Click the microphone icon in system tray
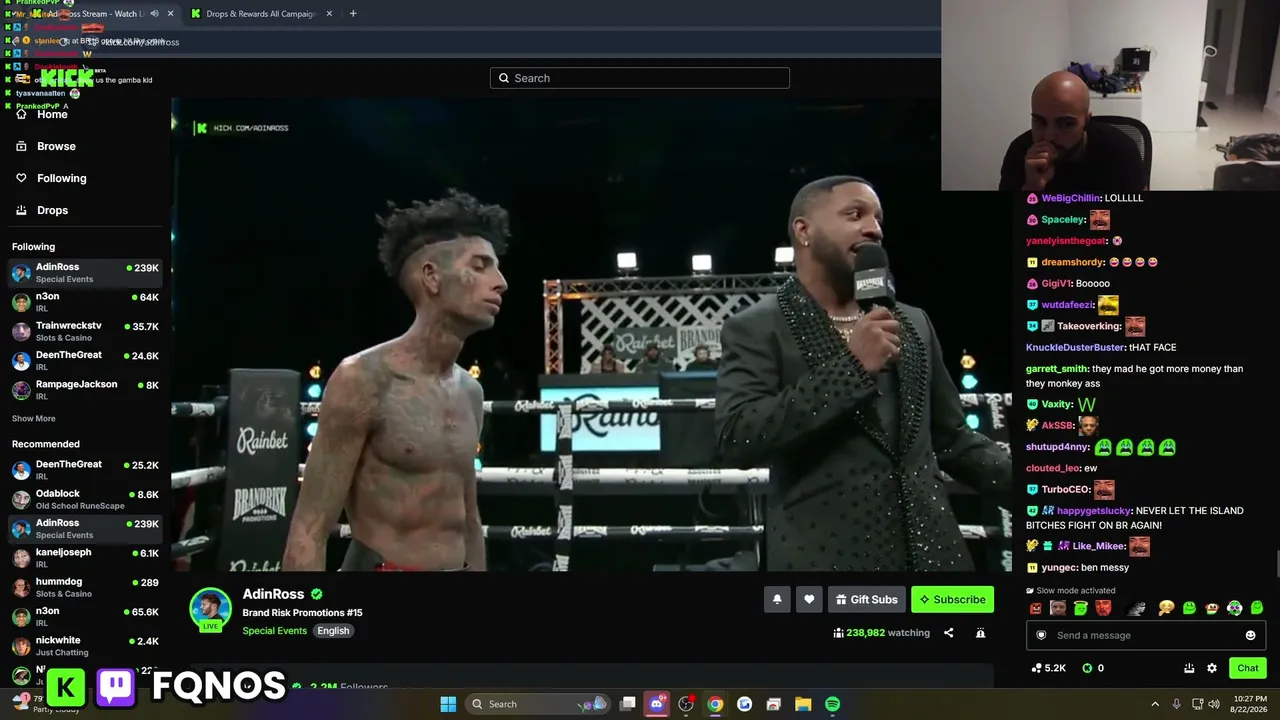The height and width of the screenshot is (720, 1280). coord(1176,704)
